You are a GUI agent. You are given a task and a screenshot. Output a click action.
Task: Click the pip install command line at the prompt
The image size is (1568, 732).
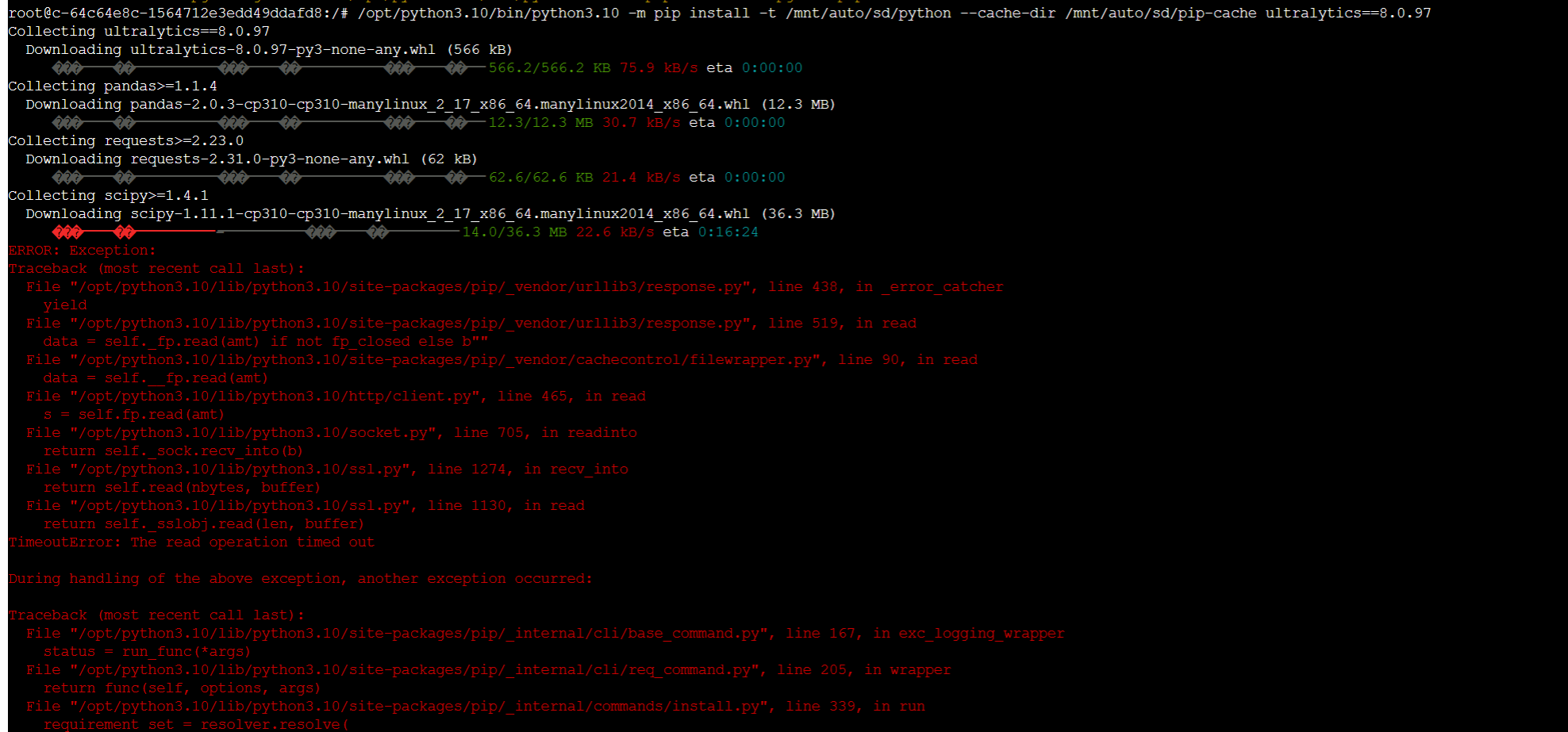[x=720, y=13]
